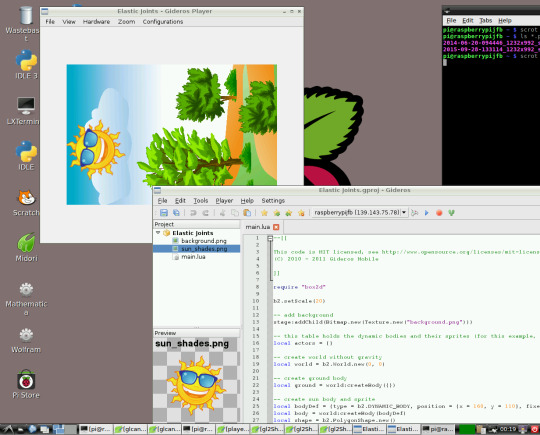Switch to the (playe... taskbar window button
This screenshot has height=435, width=540.
[x=233, y=429]
